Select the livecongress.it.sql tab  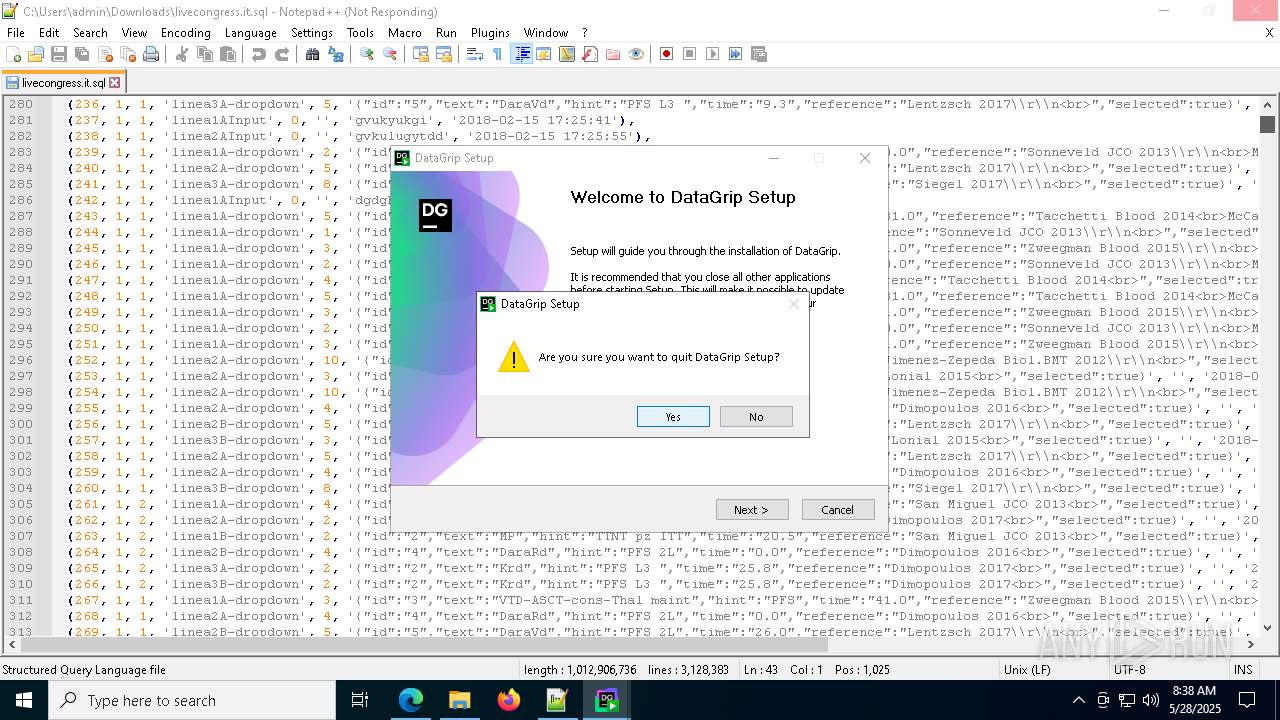62,83
